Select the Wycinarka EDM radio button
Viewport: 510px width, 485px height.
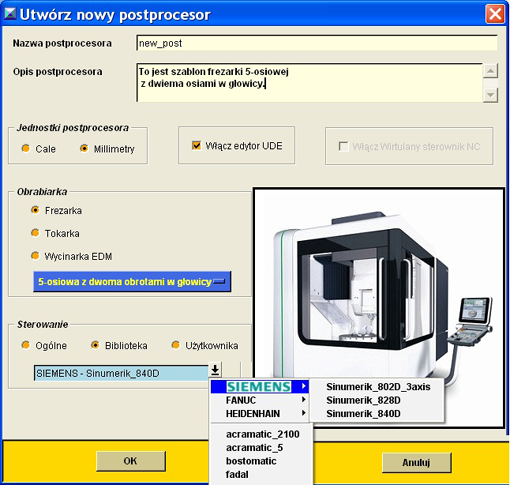click(x=35, y=256)
